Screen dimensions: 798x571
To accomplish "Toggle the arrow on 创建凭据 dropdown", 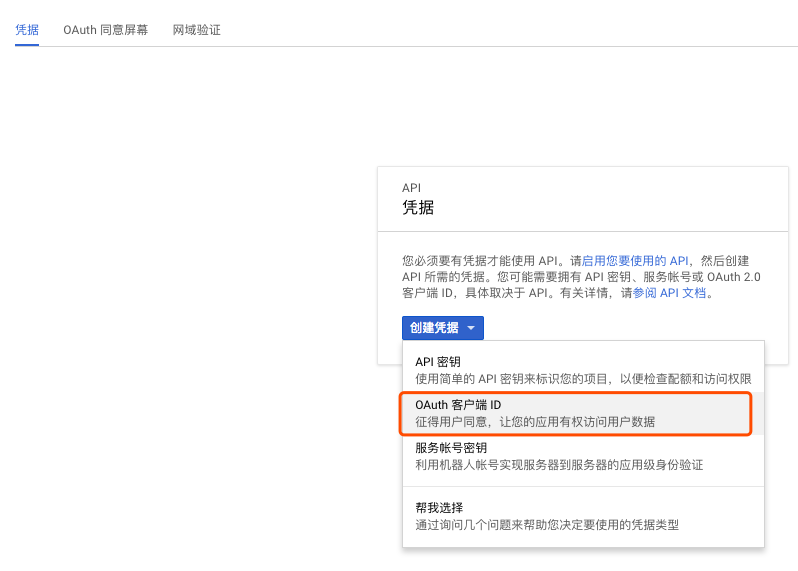I will click(x=471, y=328).
